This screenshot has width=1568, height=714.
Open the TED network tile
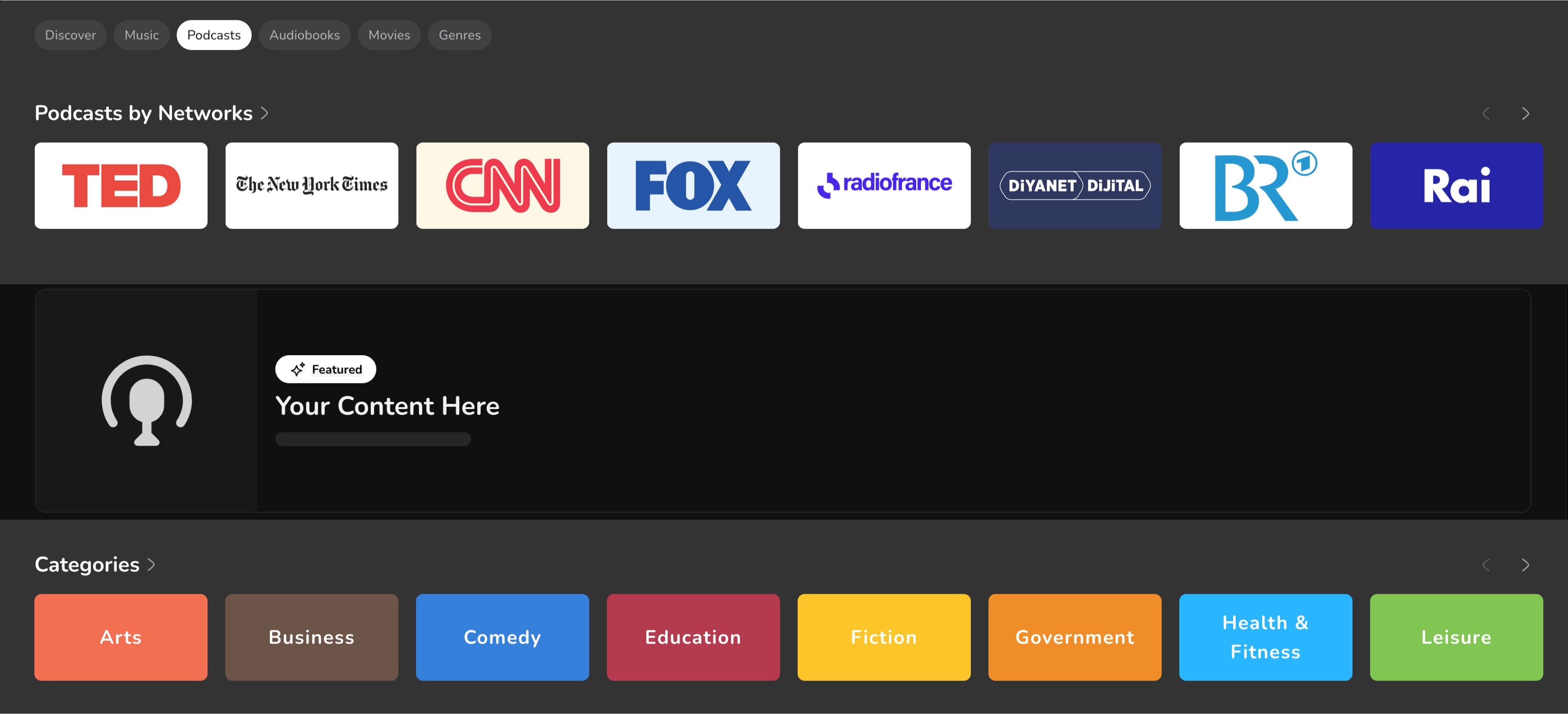point(120,186)
